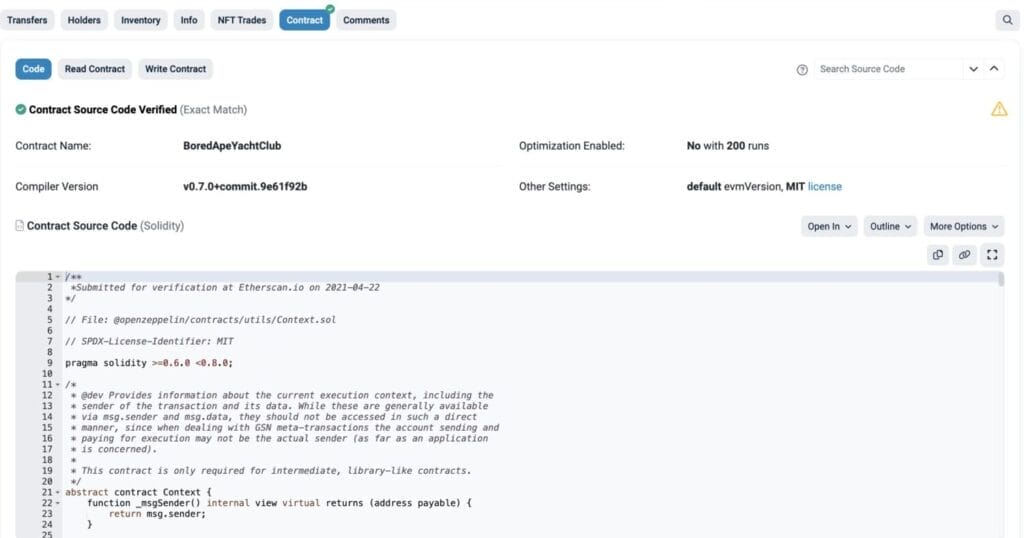The height and width of the screenshot is (538, 1024).
Task: Copy source code with the copy icon
Action: (938, 255)
